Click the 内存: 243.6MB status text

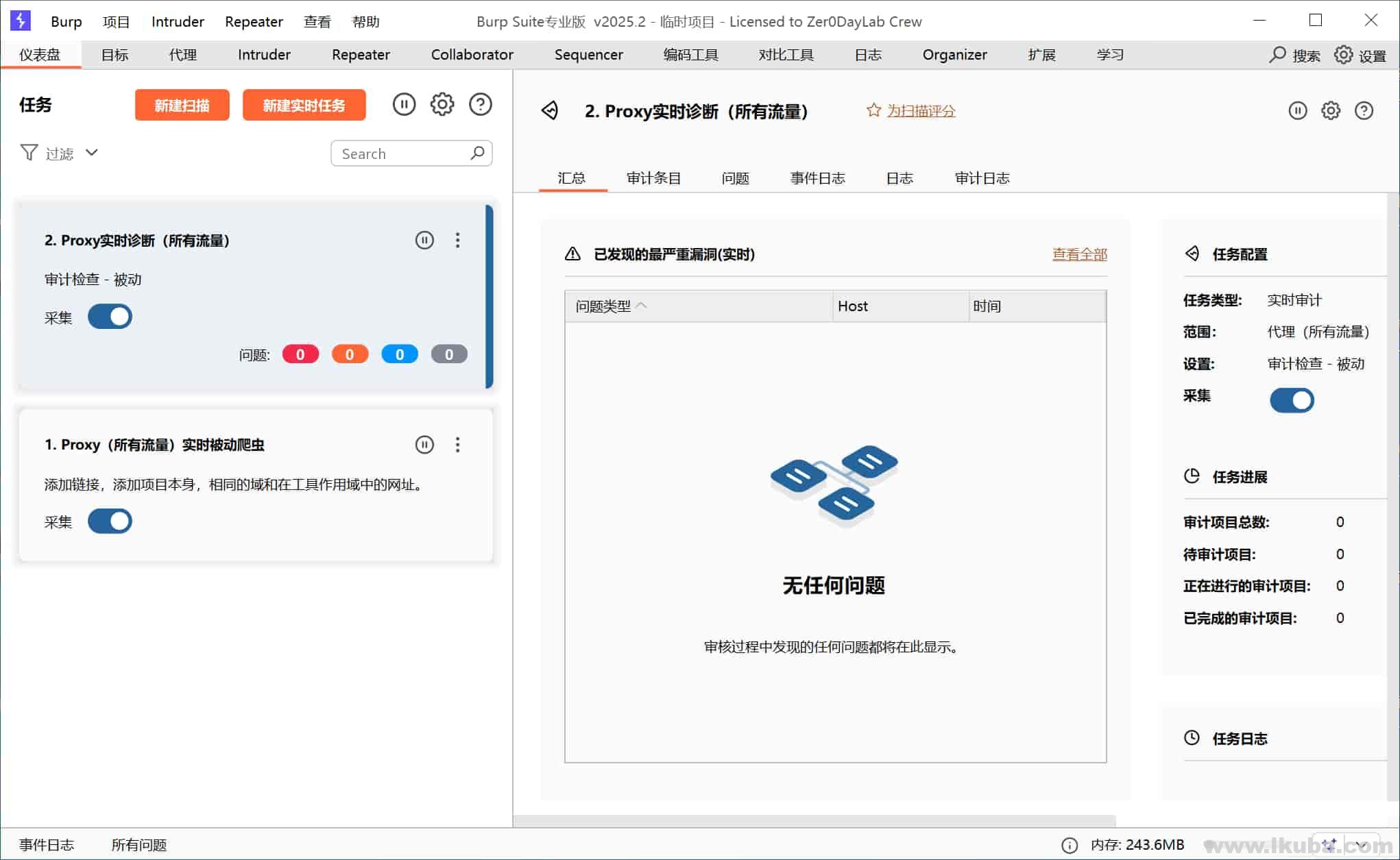click(1137, 845)
